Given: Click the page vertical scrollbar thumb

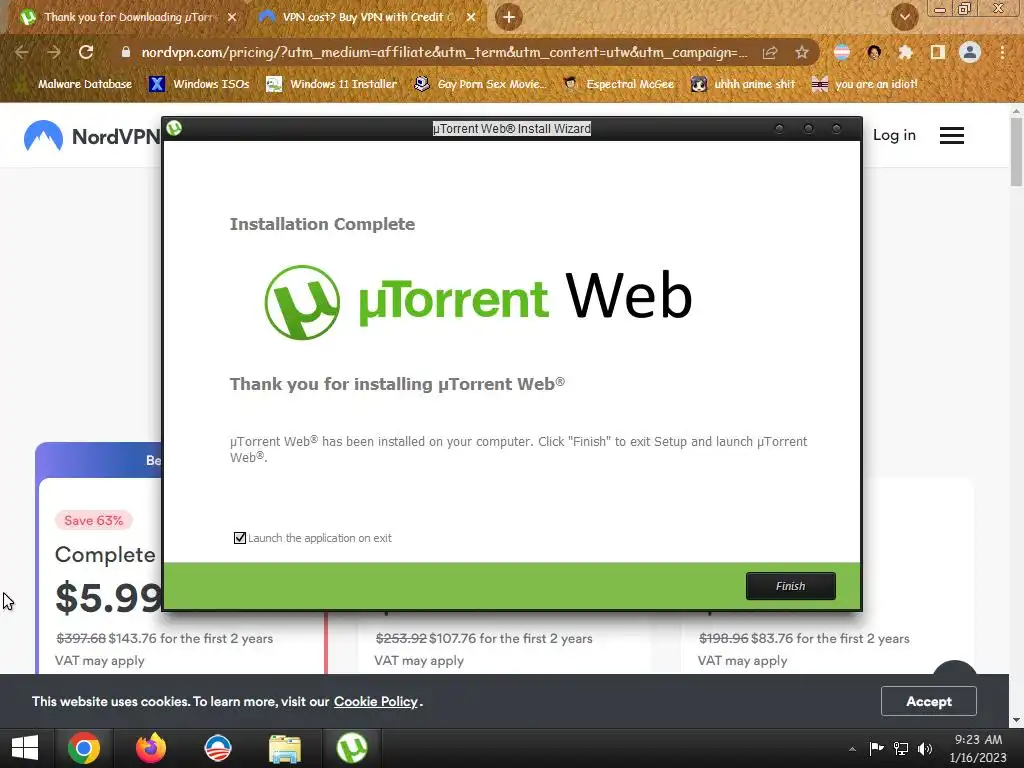Looking at the screenshot, I should (1016, 153).
